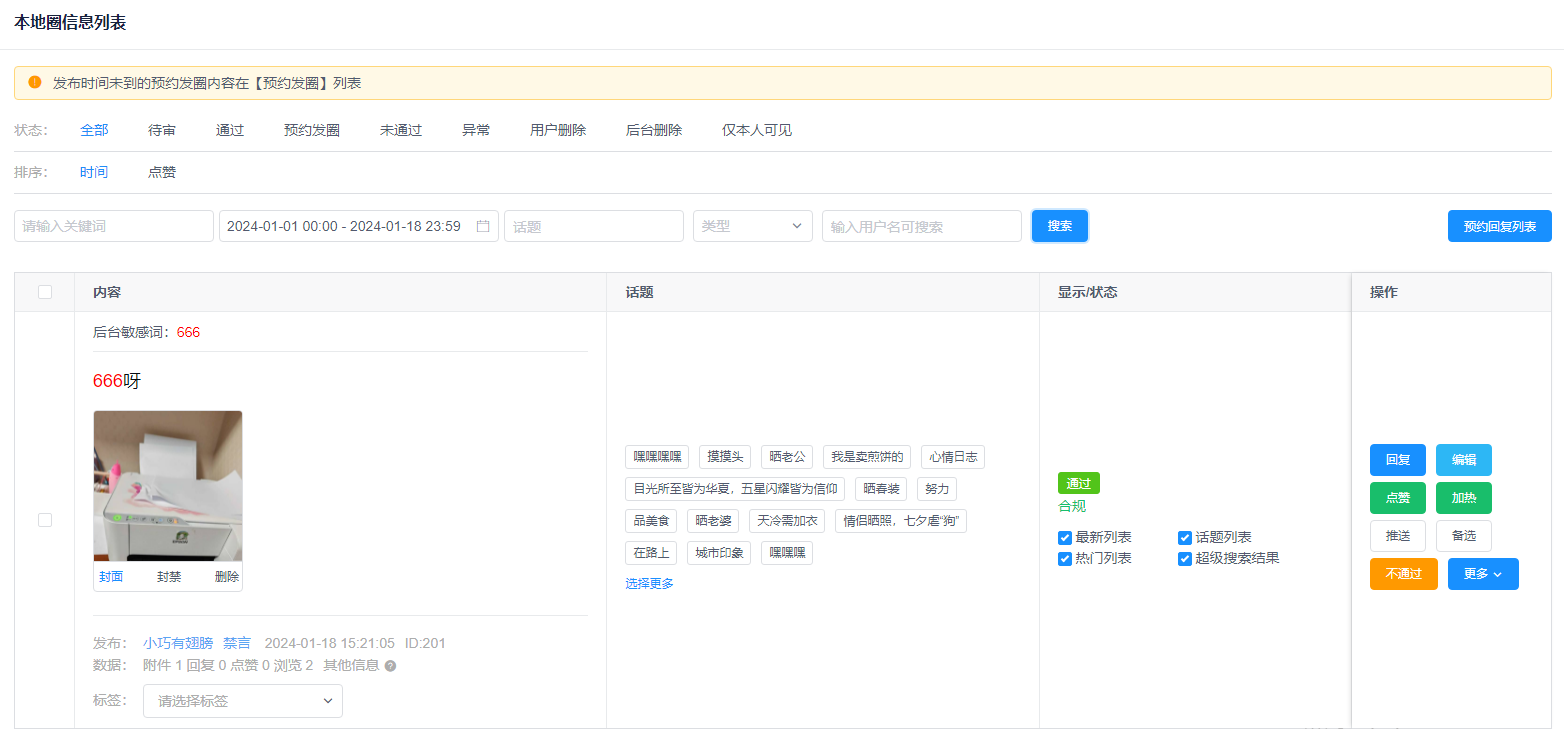Select the 全部 status filter
This screenshot has height=729, width=1564.
[94, 130]
